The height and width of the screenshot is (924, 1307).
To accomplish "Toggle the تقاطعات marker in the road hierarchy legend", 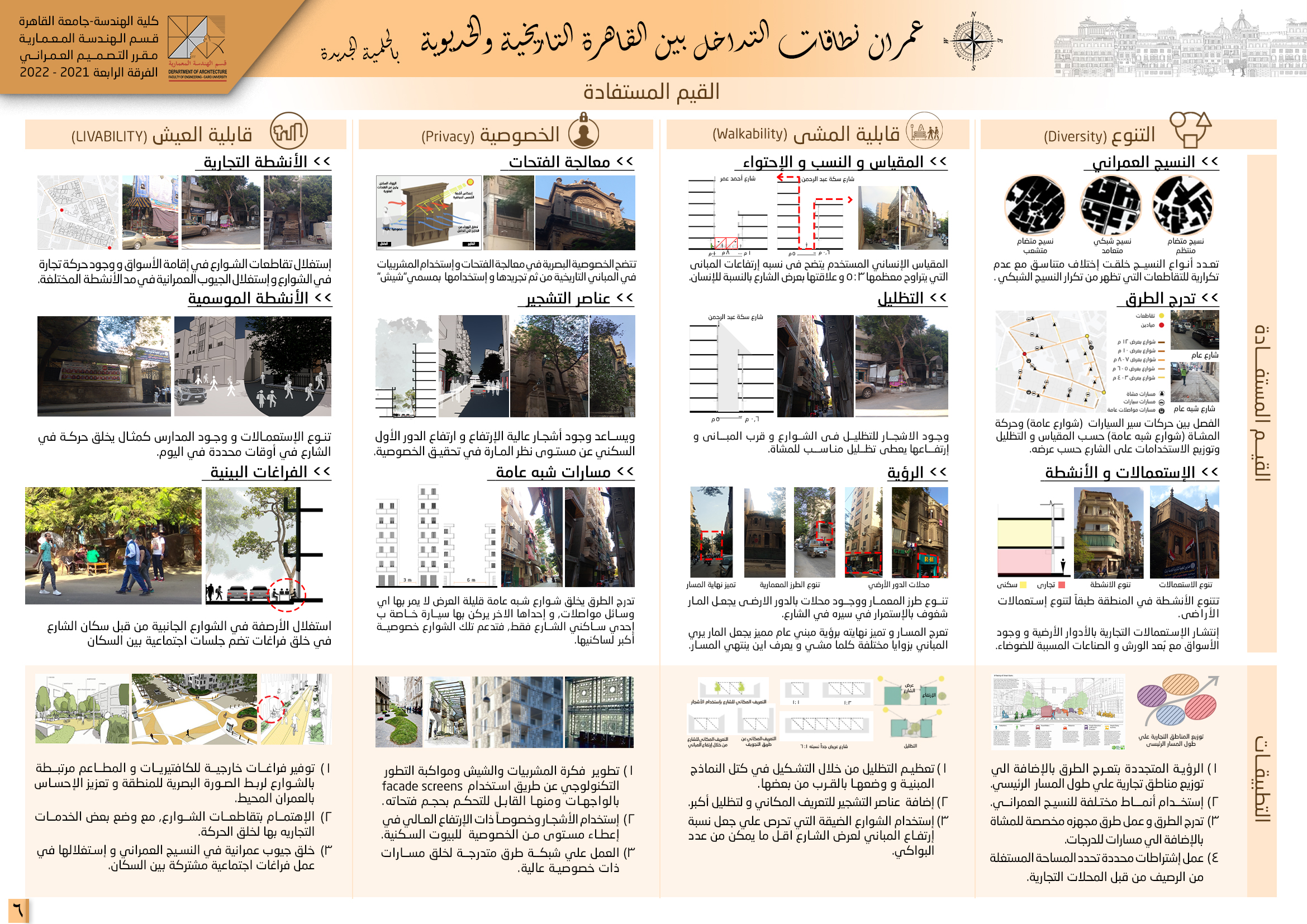I will (1162, 316).
